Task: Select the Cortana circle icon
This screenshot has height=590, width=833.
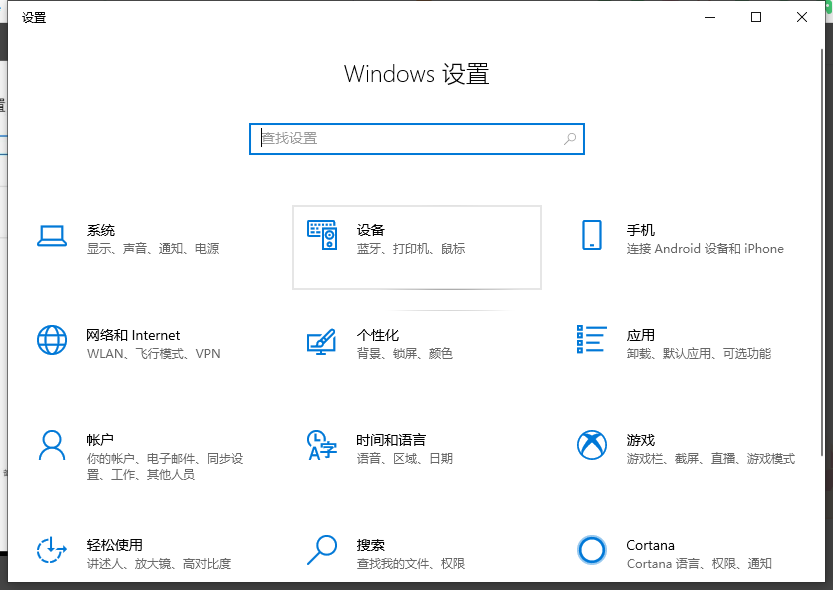Action: [591, 550]
